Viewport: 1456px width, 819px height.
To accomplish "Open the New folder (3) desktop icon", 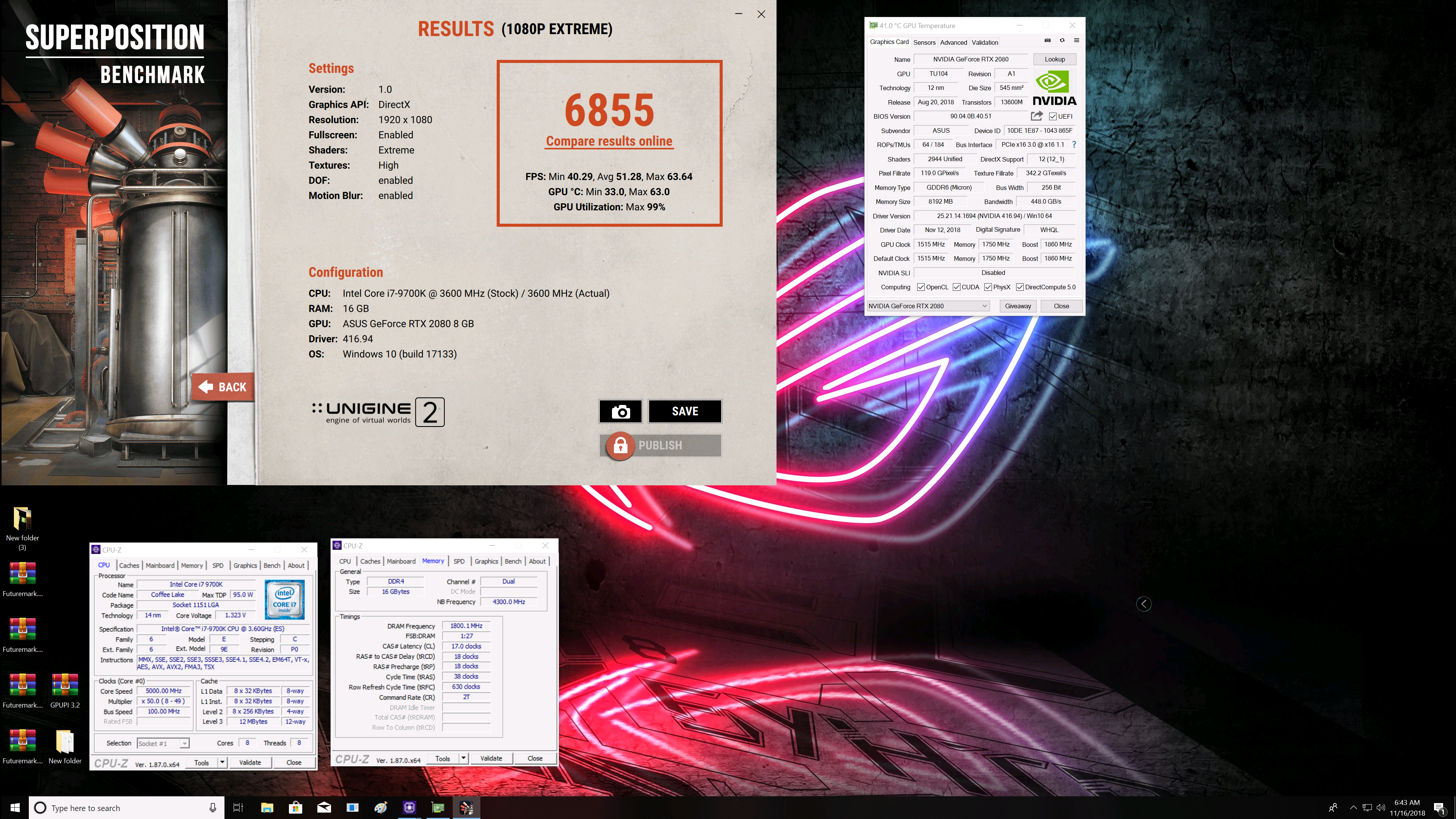I will 22,528.
